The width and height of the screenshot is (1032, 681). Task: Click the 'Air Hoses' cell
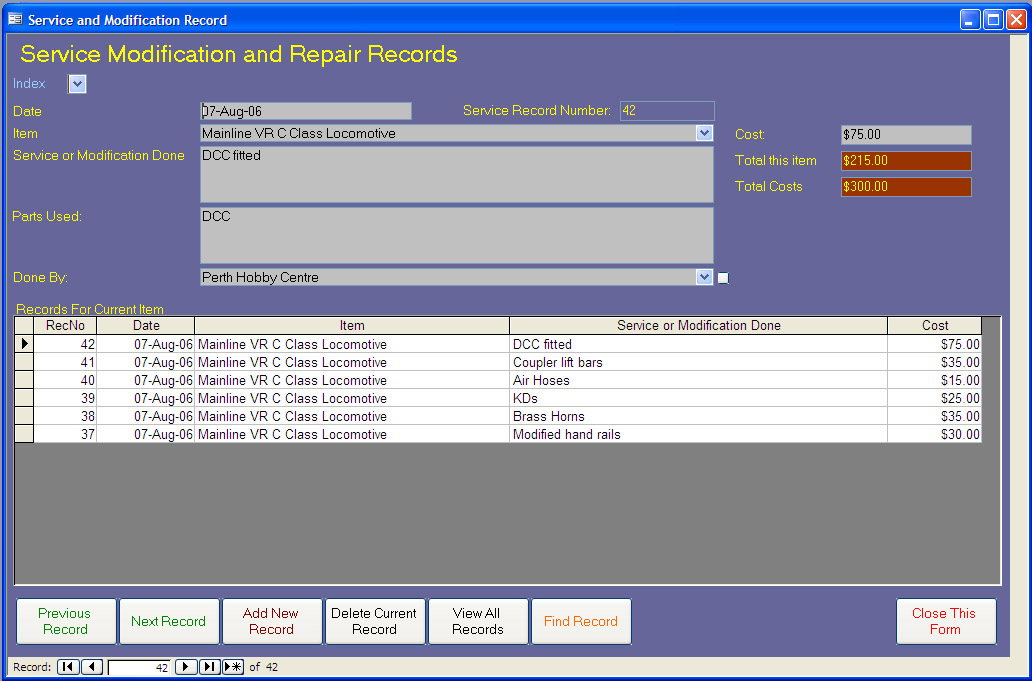[698, 380]
